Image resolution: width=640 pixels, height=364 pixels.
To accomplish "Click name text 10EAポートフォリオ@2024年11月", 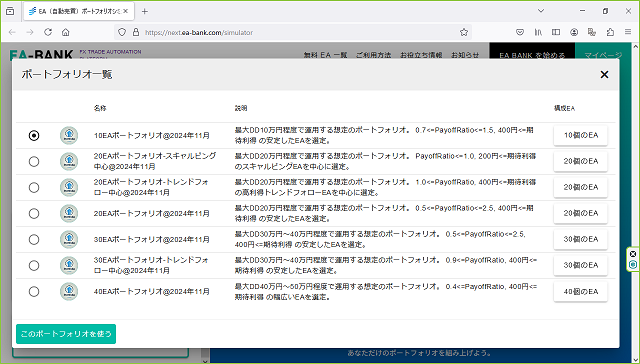I will (152, 135).
